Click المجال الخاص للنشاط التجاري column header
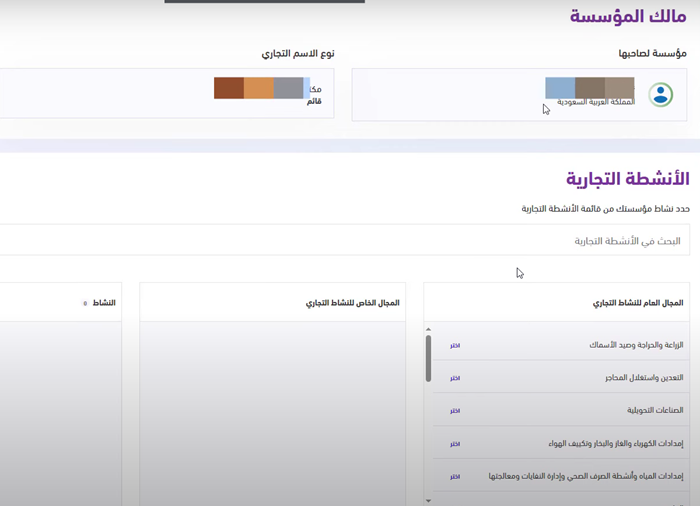This screenshot has width=700, height=506. (x=272, y=303)
